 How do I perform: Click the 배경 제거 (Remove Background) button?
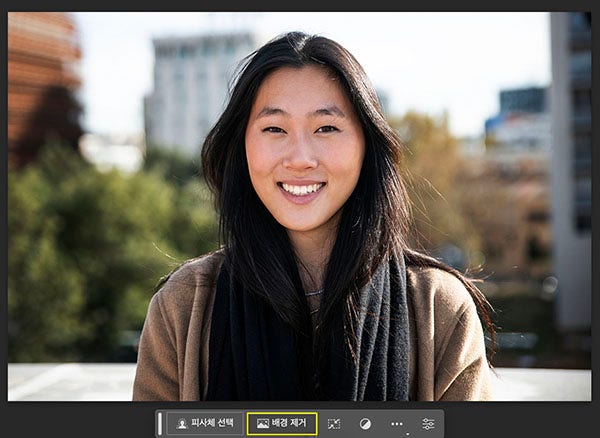[x=282, y=423]
